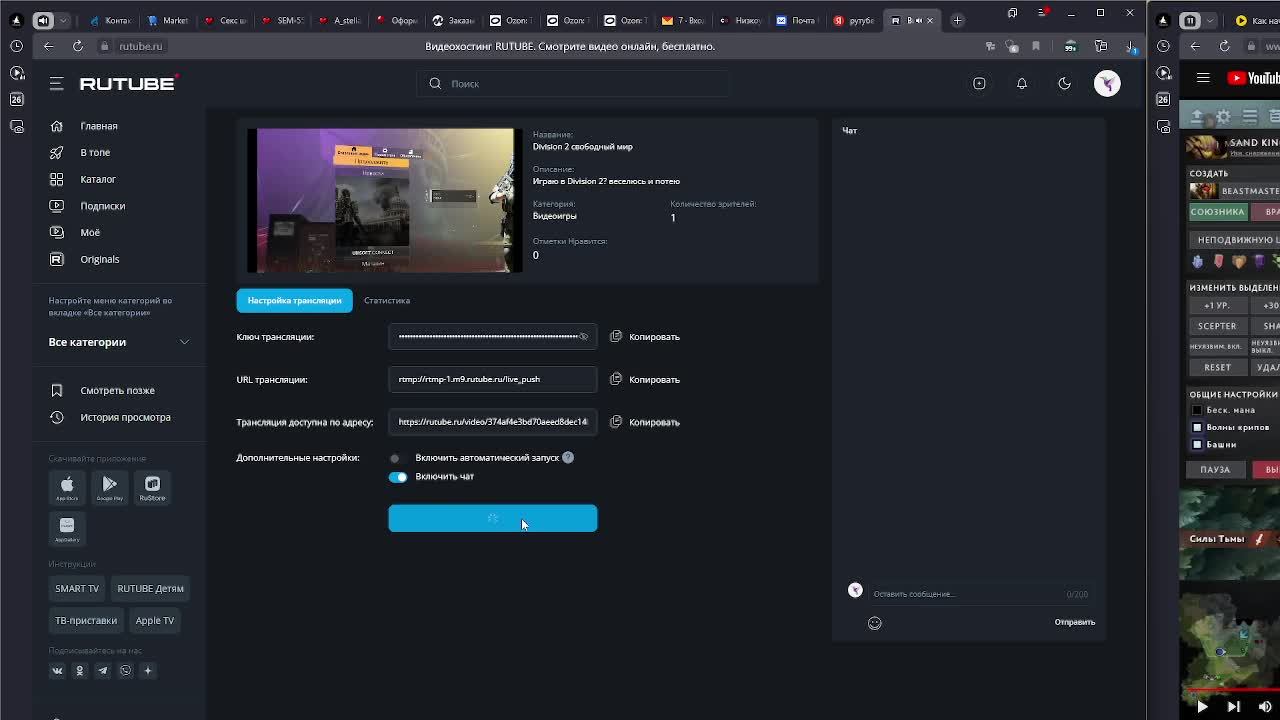Open the Google Play download icon

pyautogui.click(x=110, y=488)
